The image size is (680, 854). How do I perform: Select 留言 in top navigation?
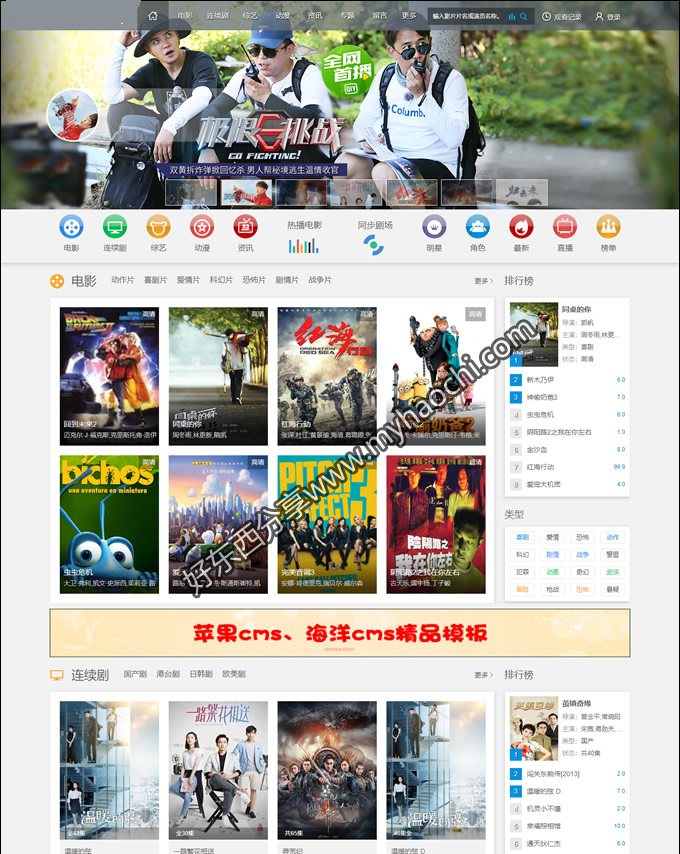coord(379,16)
